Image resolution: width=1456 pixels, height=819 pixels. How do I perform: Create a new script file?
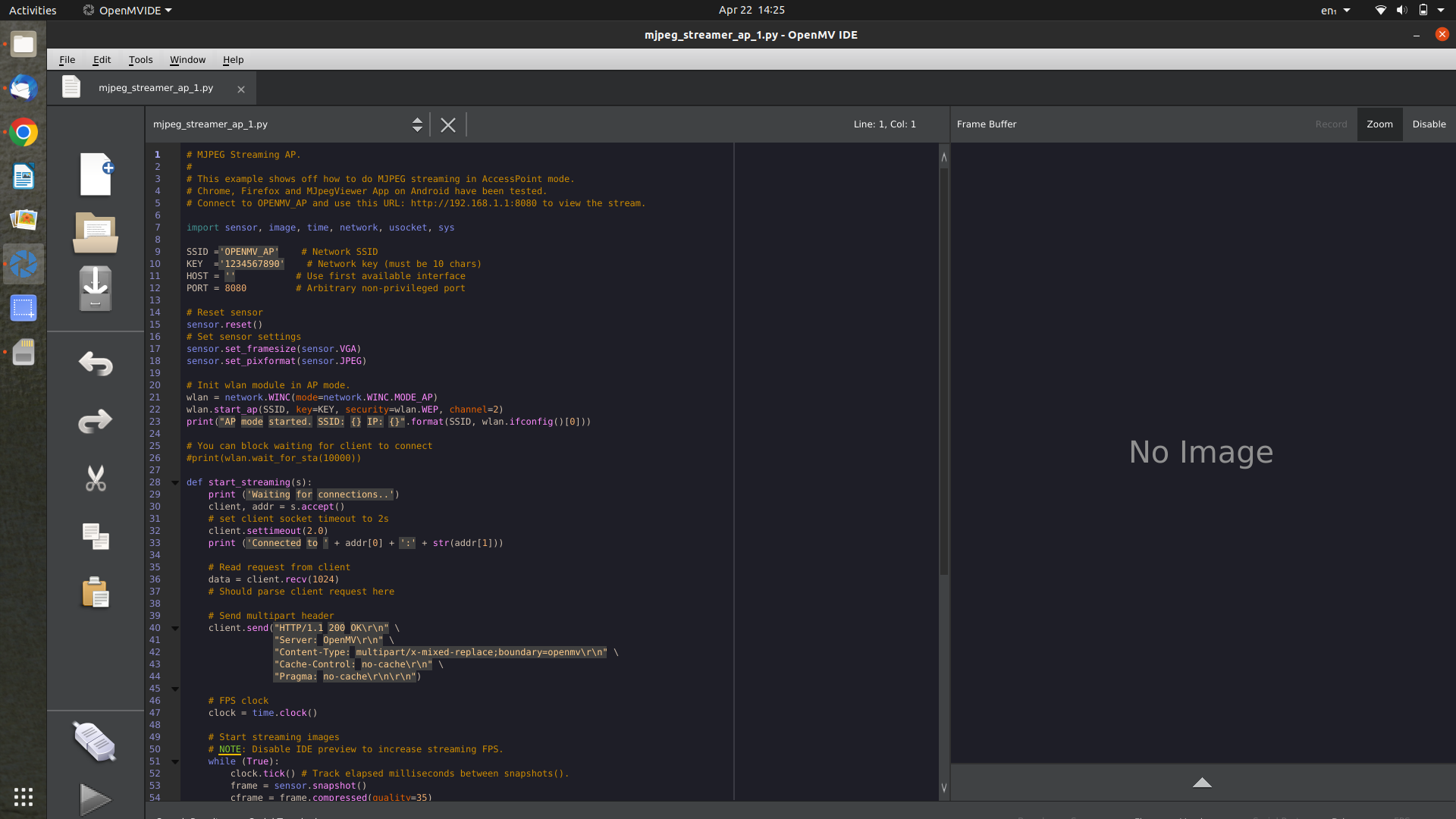[x=95, y=174]
